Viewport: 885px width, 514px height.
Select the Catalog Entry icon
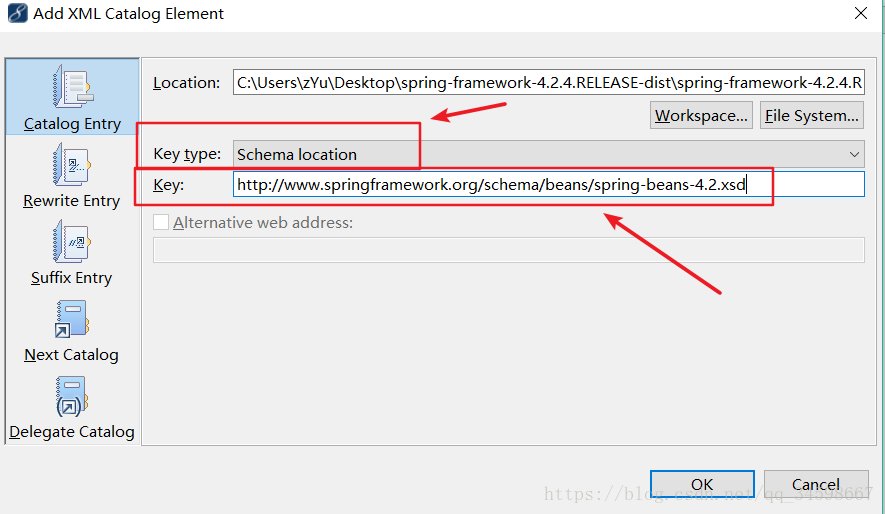[x=72, y=86]
